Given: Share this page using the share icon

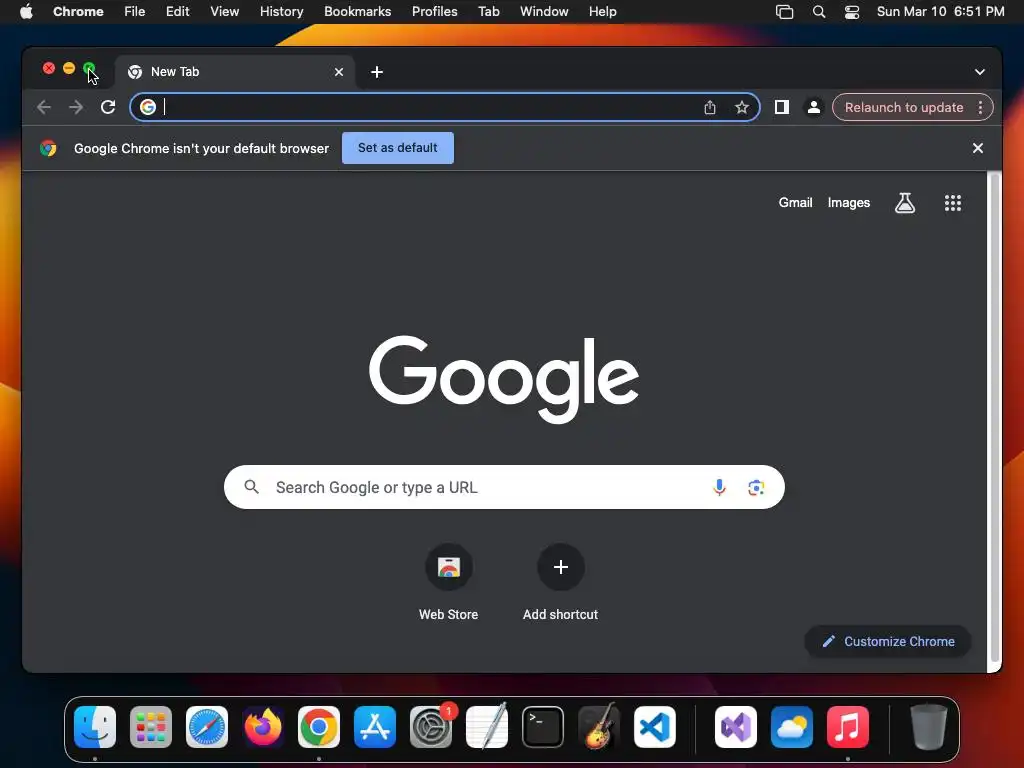Looking at the screenshot, I should [710, 107].
